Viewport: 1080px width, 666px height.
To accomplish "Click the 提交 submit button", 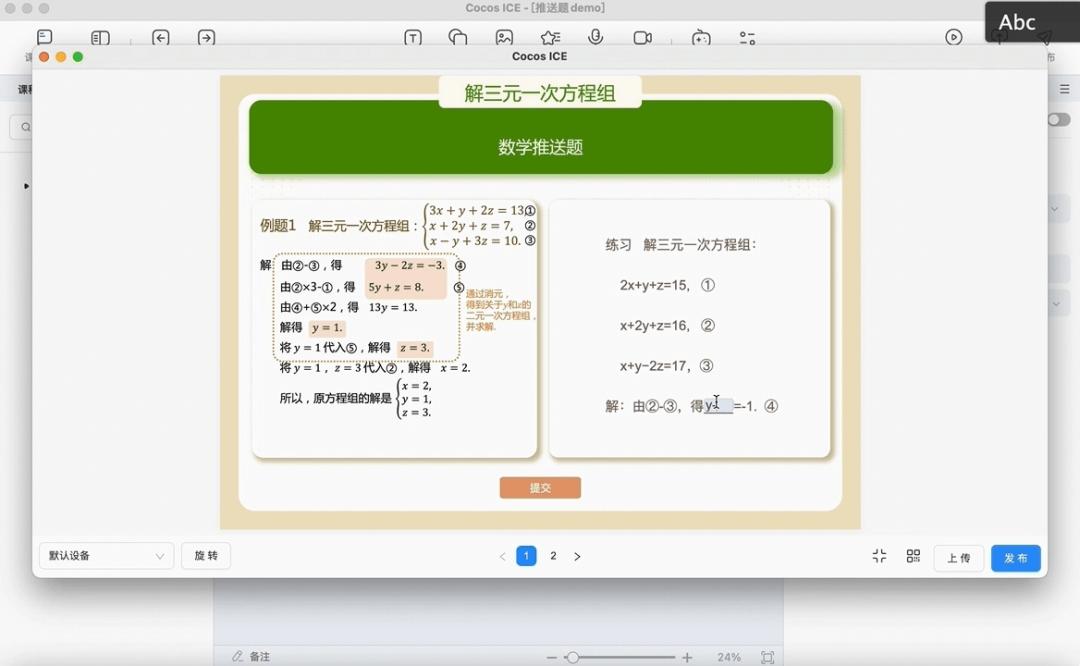I will pyautogui.click(x=540, y=488).
